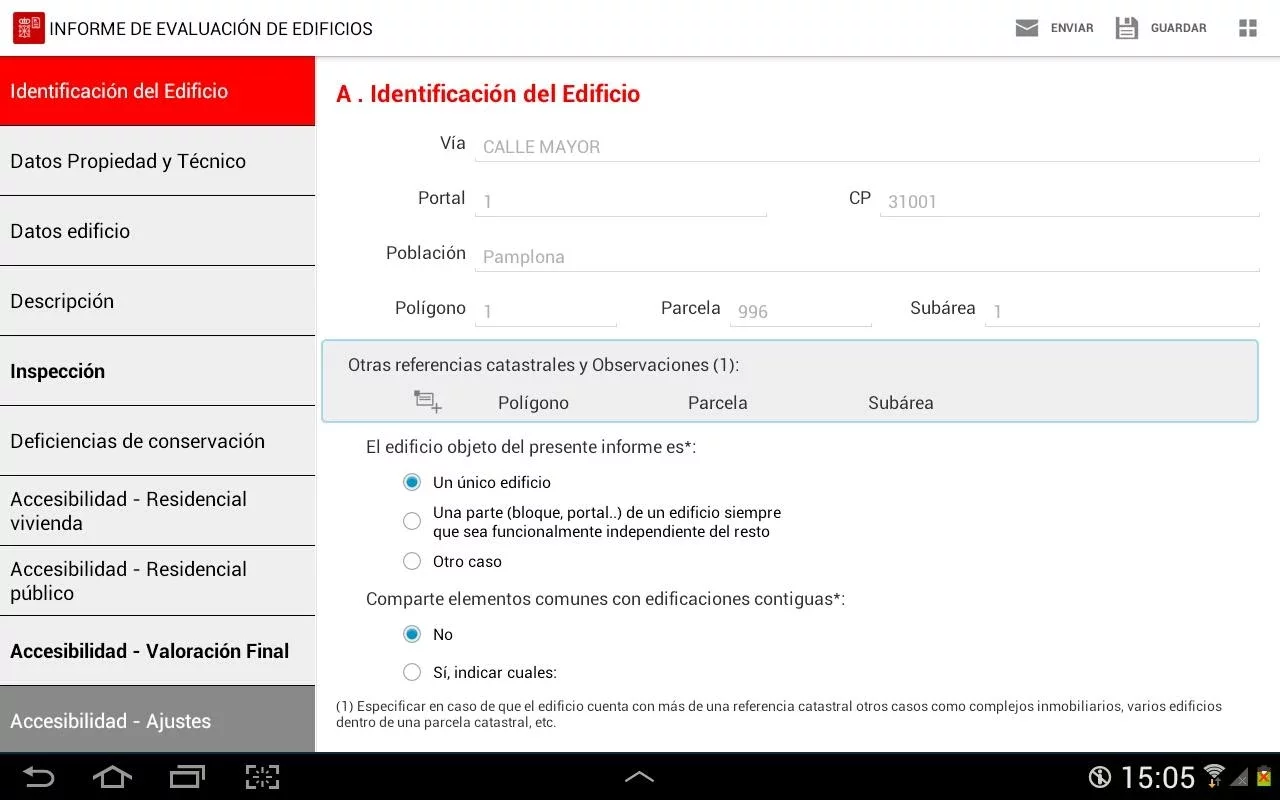Select 'Sí, indicar cuales' radio button
Viewport: 1280px width, 800px height.
[x=412, y=672]
